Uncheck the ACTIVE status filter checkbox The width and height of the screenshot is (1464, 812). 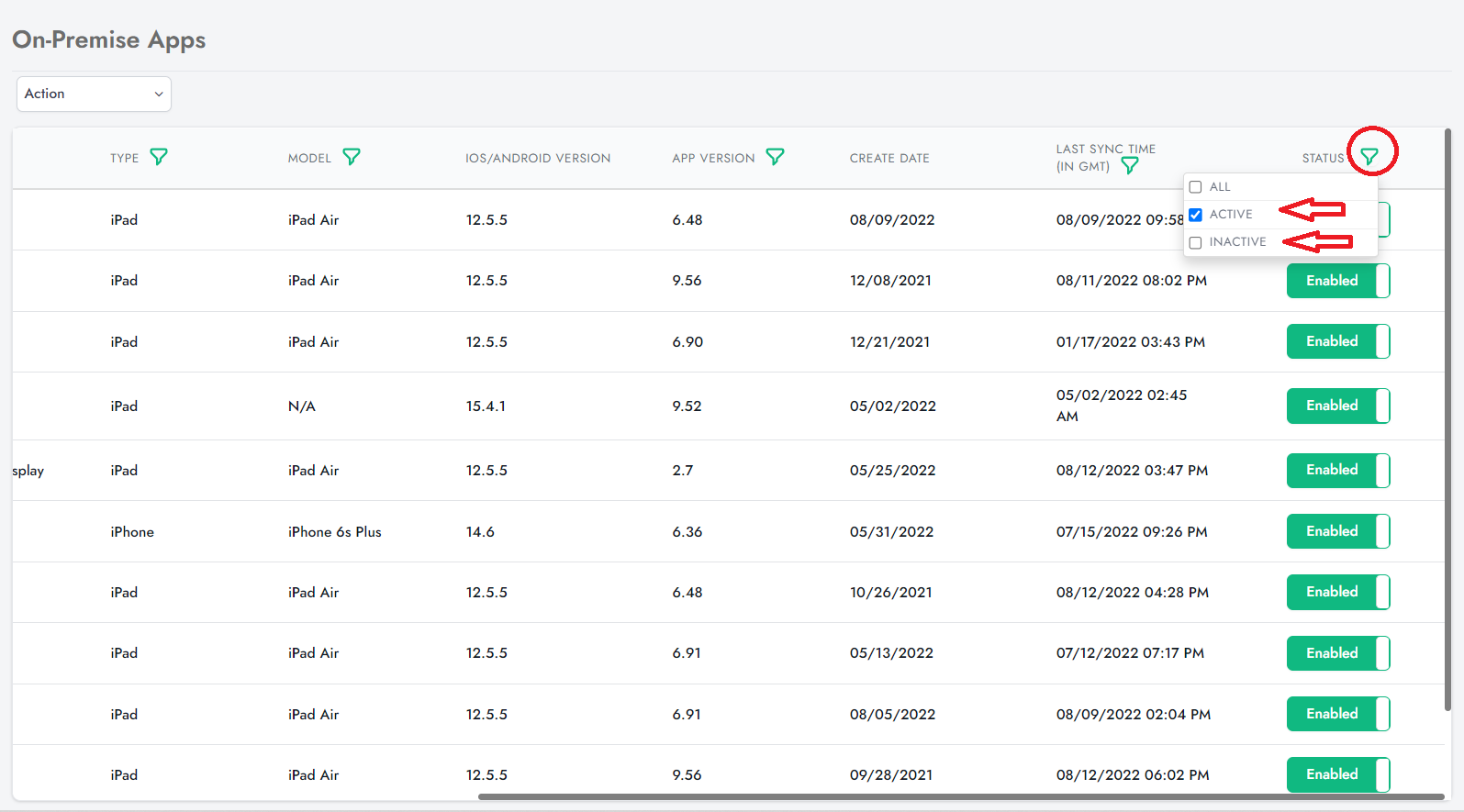click(x=1195, y=215)
